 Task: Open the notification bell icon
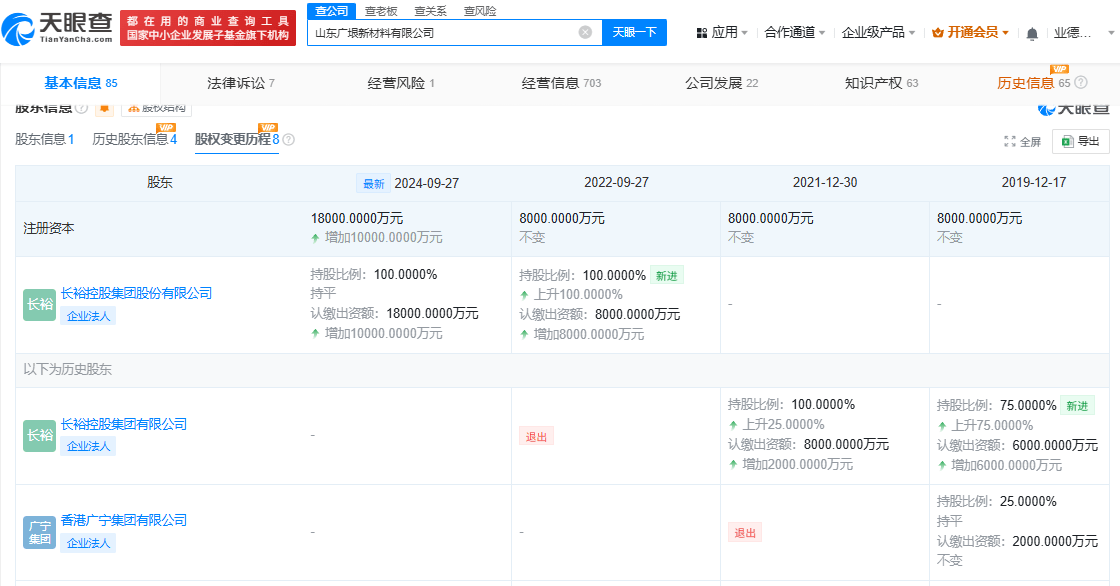(x=1034, y=32)
